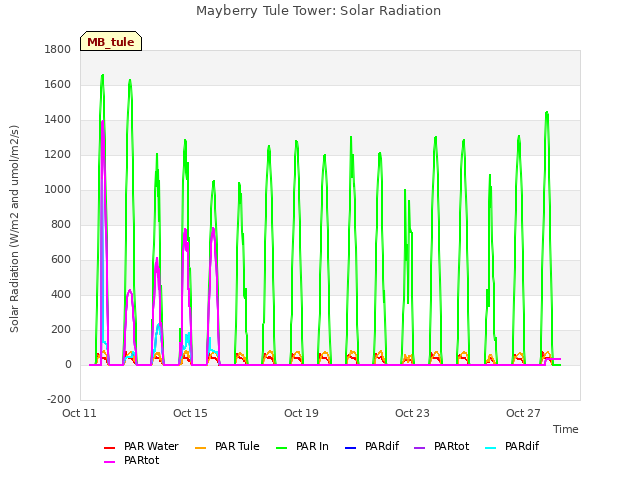Screen dimensions: 640x480
Task: Click the PARdif label beside cyan swatch
Action: [522, 447]
